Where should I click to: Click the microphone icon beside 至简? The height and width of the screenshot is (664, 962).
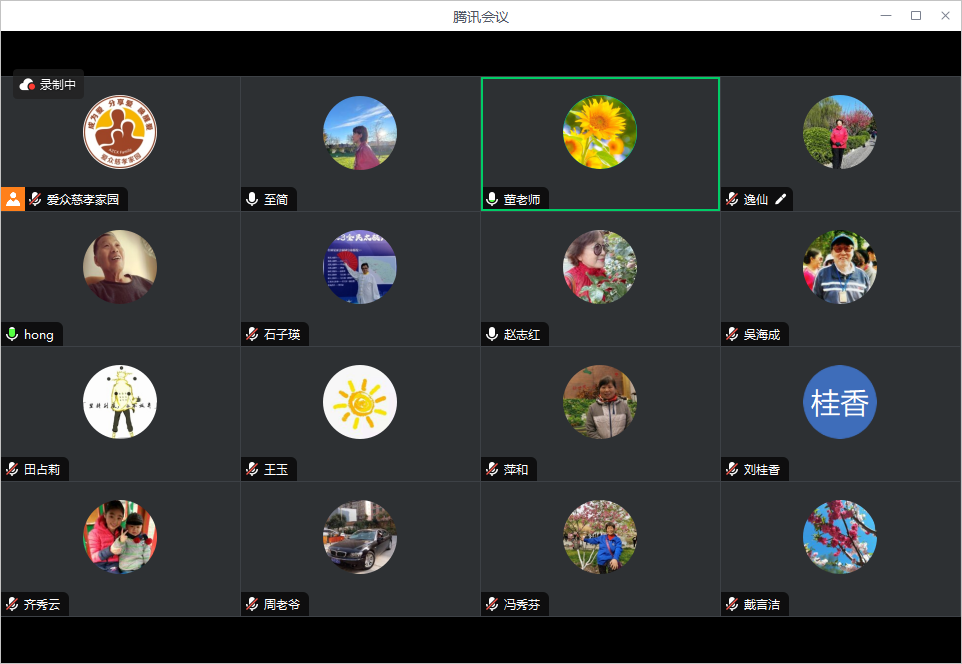tap(252, 199)
